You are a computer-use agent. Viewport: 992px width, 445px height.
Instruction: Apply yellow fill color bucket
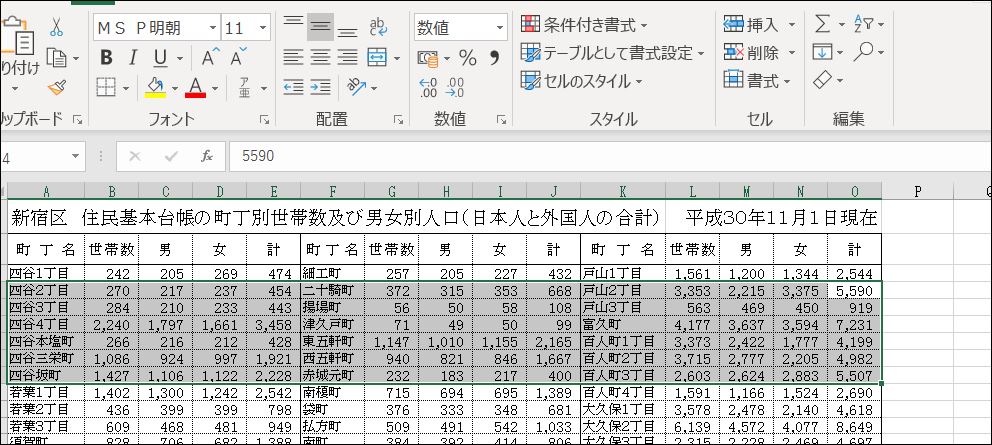pos(155,87)
